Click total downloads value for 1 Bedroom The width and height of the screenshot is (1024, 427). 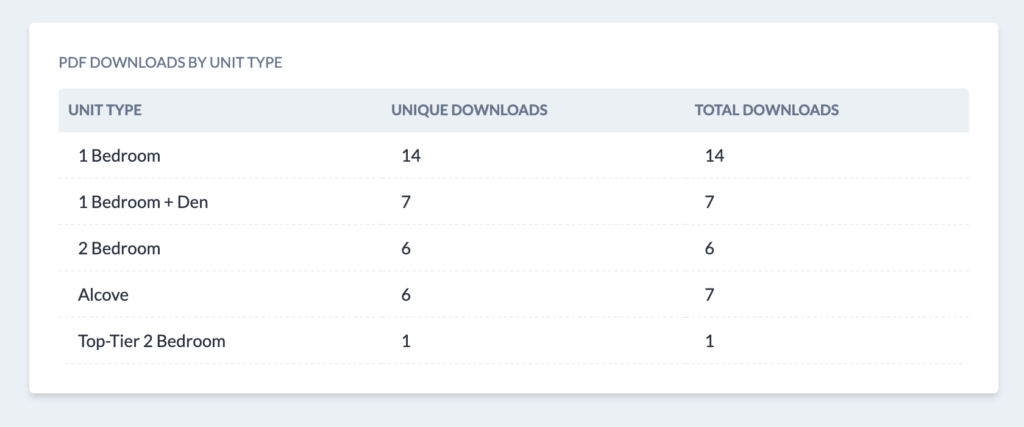pyautogui.click(x=713, y=156)
